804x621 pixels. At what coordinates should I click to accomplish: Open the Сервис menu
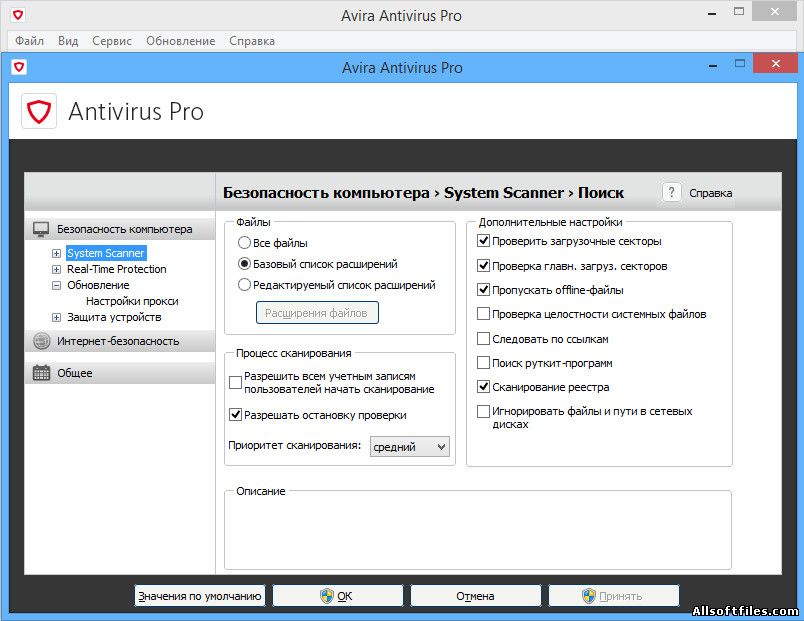112,41
